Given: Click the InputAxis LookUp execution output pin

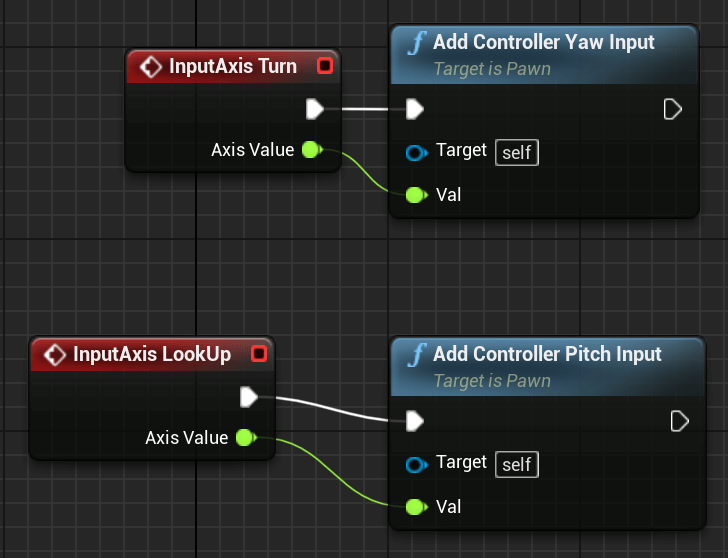Looking at the screenshot, I should pos(249,397).
